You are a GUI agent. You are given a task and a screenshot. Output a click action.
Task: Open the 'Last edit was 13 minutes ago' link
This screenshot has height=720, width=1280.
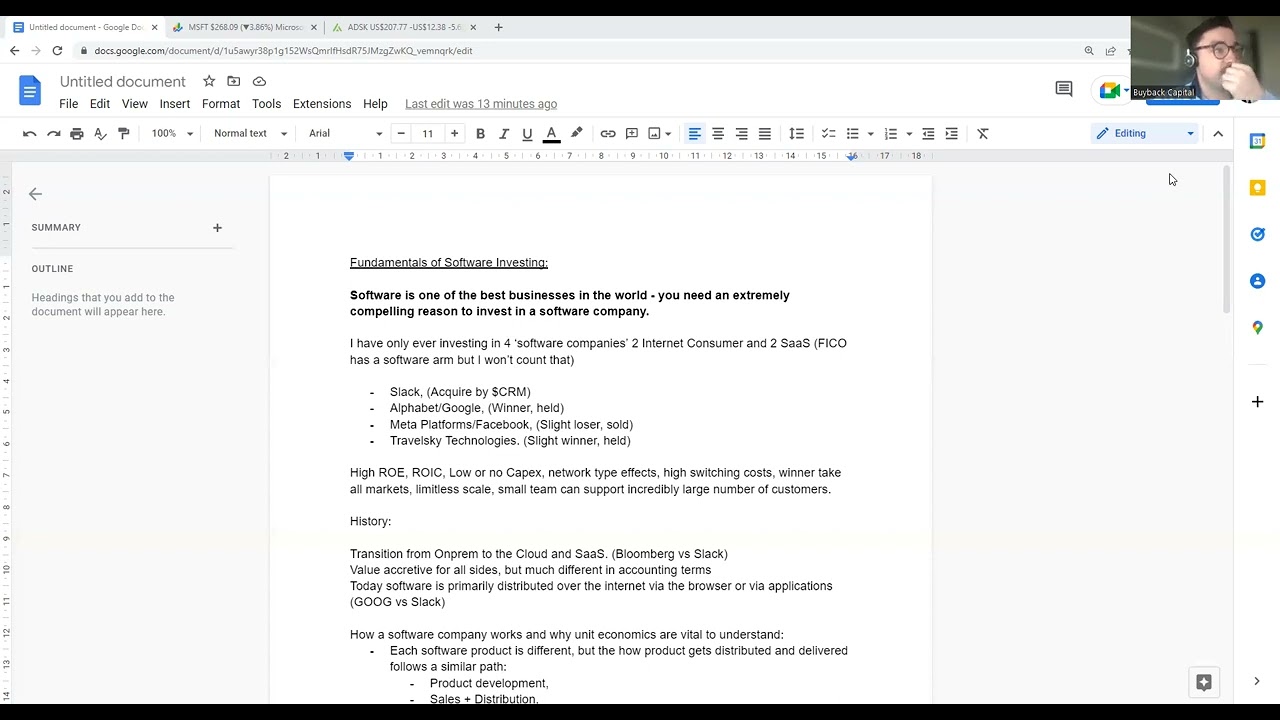point(481,104)
